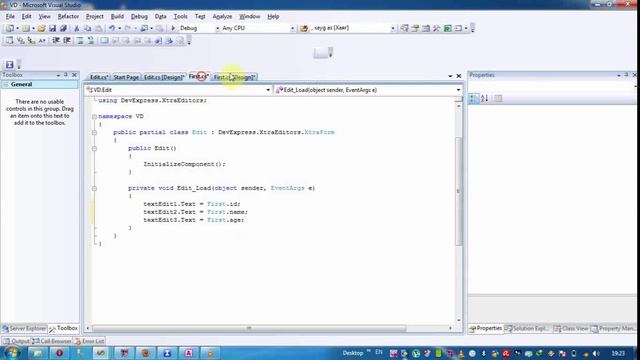Expand the General toolbox group
This screenshot has height=360, width=640.
pyautogui.click(x=6, y=84)
